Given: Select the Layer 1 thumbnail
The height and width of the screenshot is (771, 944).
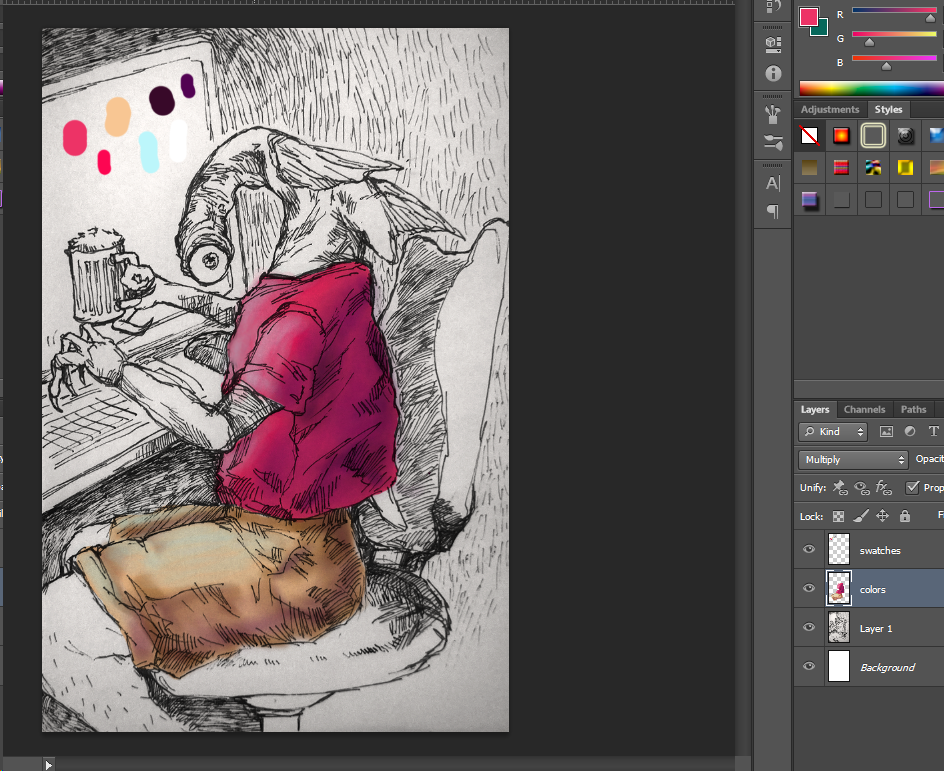Looking at the screenshot, I should click(839, 627).
